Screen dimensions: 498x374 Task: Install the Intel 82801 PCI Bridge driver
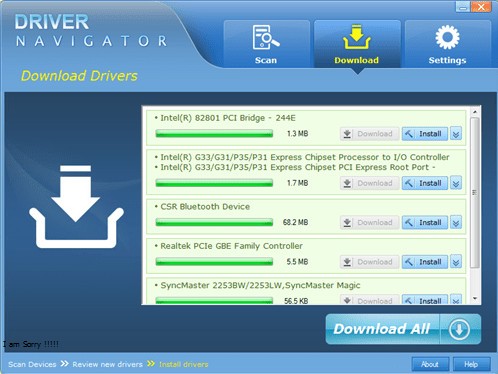pyautogui.click(x=425, y=134)
